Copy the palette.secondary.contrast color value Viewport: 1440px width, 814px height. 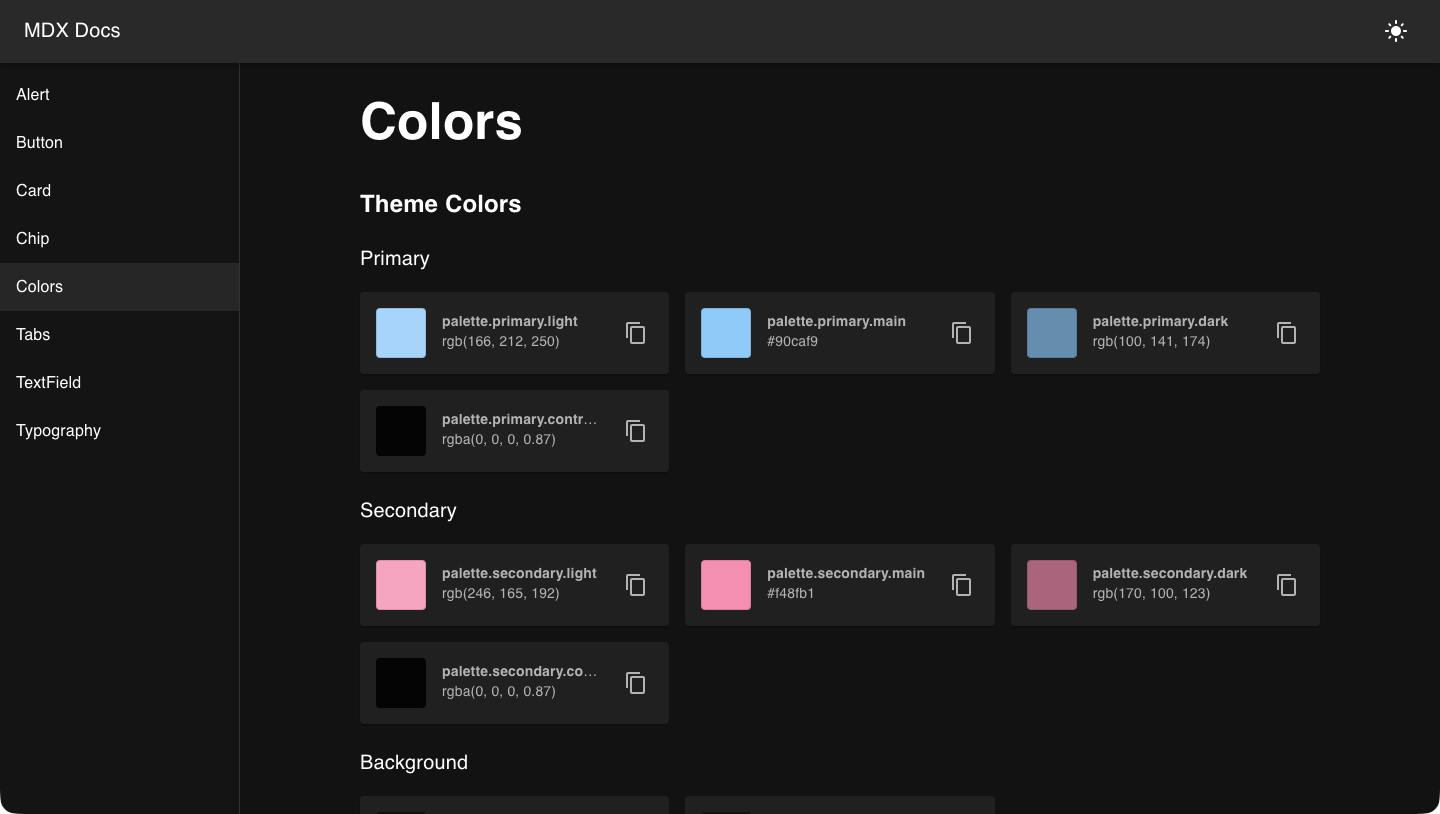tap(636, 682)
